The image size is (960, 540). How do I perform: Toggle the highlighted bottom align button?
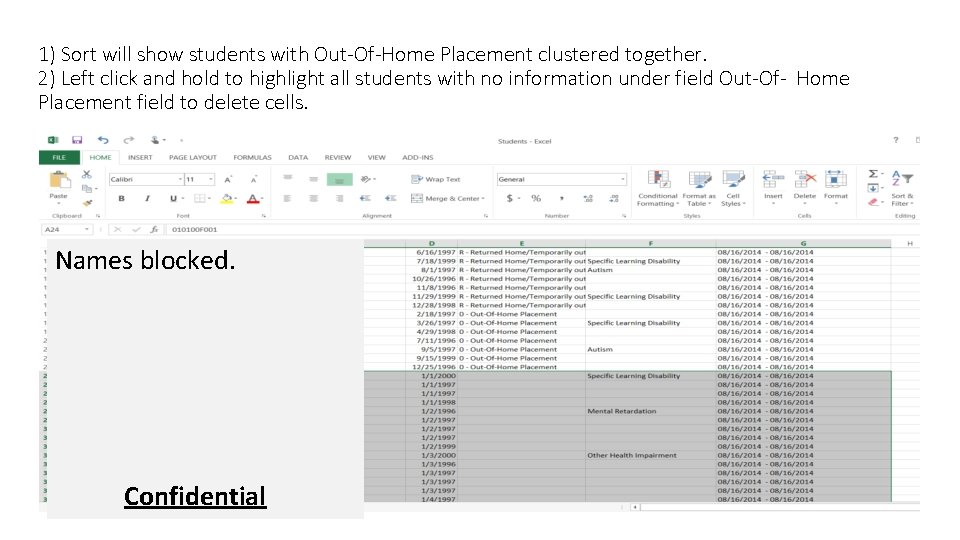pyautogui.click(x=339, y=179)
